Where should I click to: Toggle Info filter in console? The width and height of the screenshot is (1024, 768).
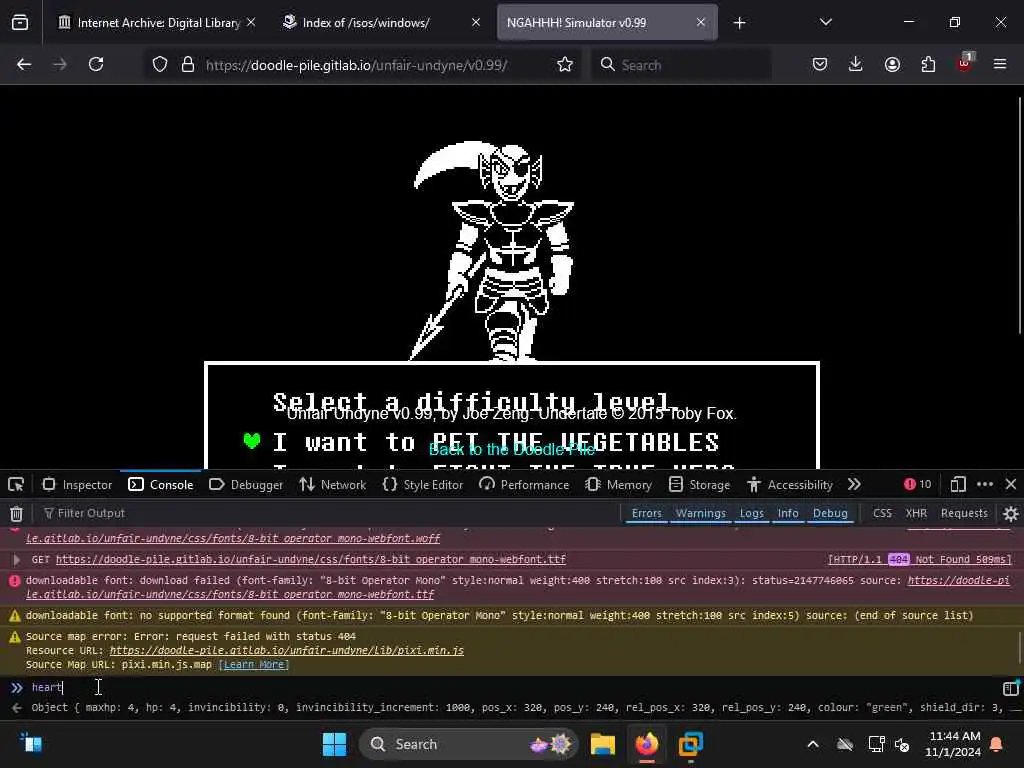tap(788, 513)
